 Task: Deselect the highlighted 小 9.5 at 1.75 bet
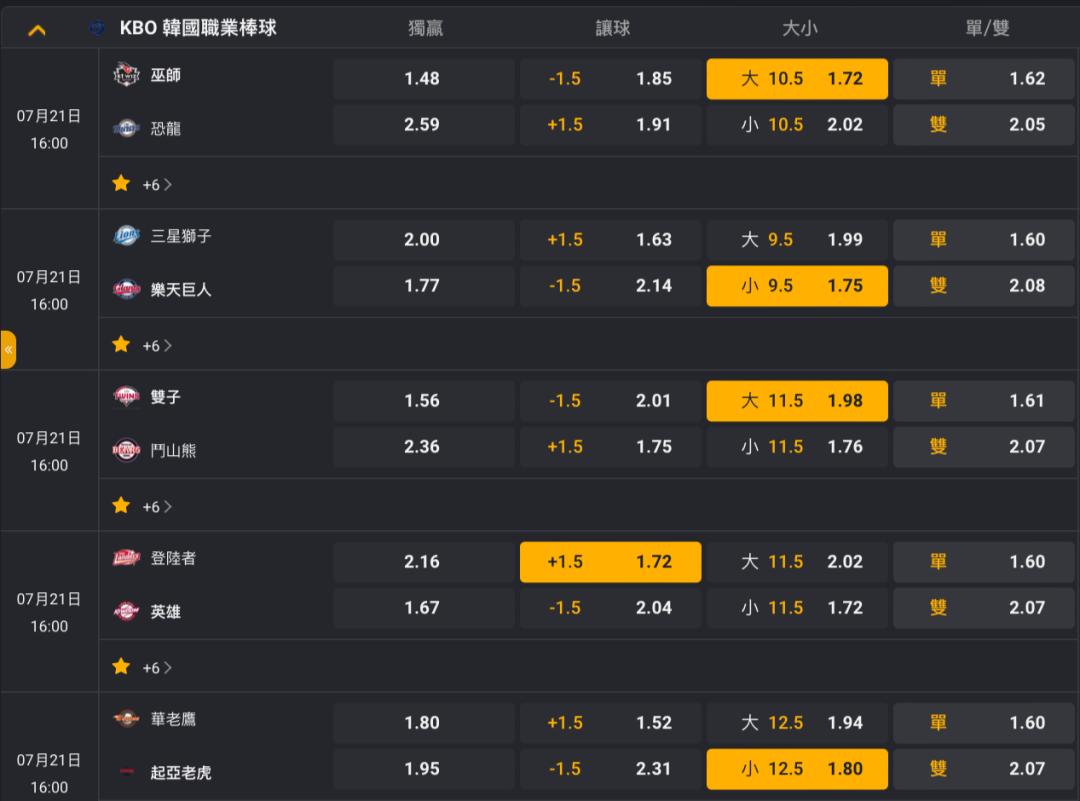[797, 286]
